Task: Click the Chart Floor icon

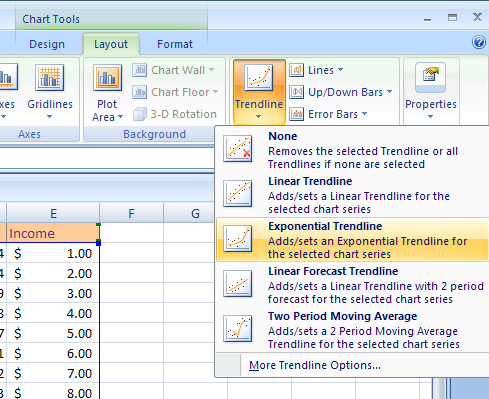Action: click(x=139, y=92)
